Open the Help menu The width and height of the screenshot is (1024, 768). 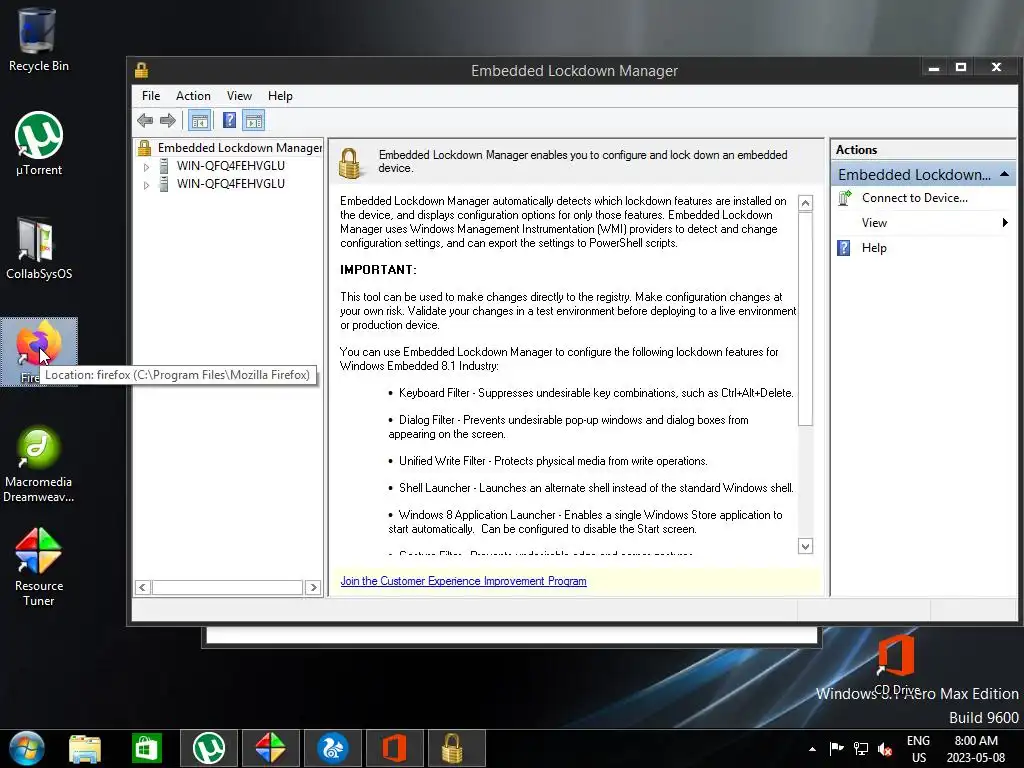pyautogui.click(x=280, y=96)
